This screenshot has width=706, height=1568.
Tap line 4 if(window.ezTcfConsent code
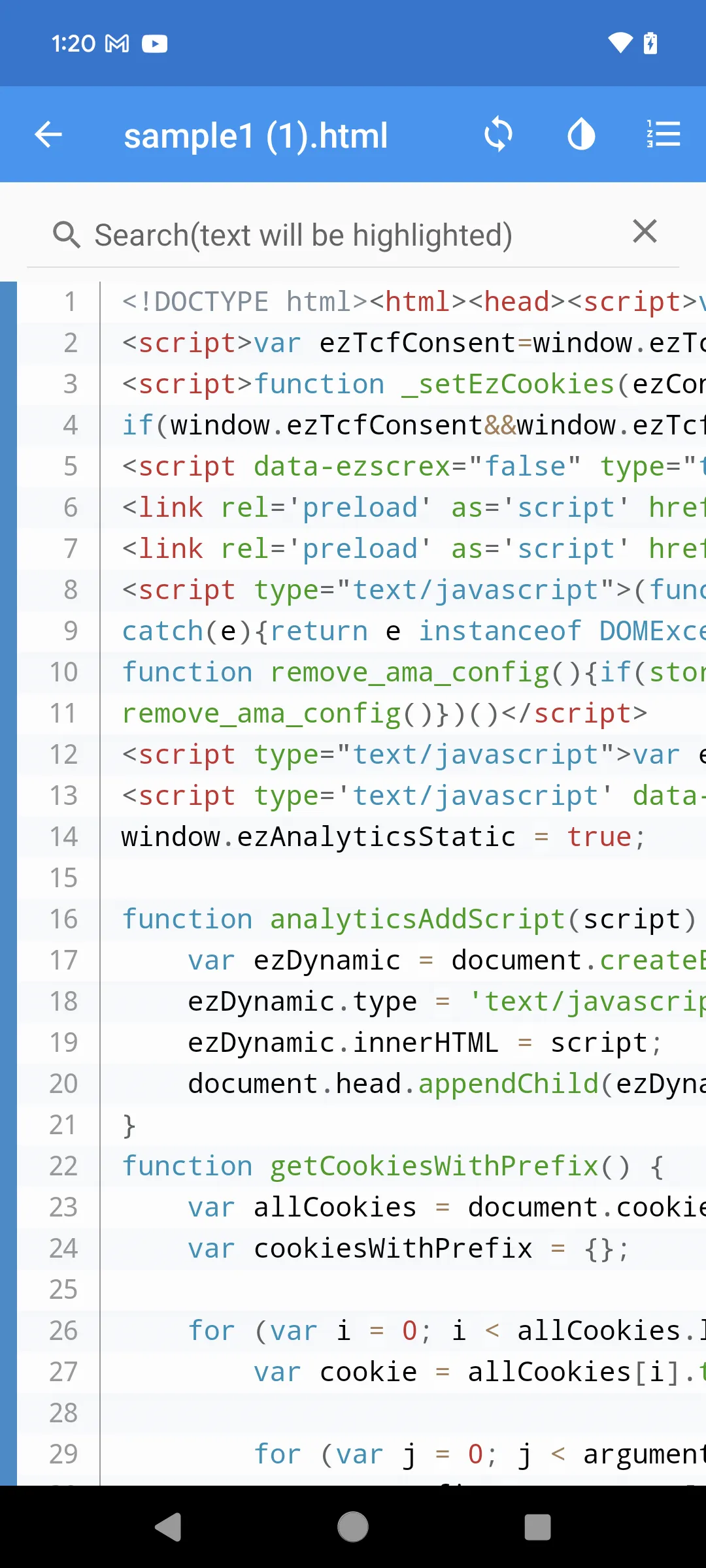(x=413, y=425)
